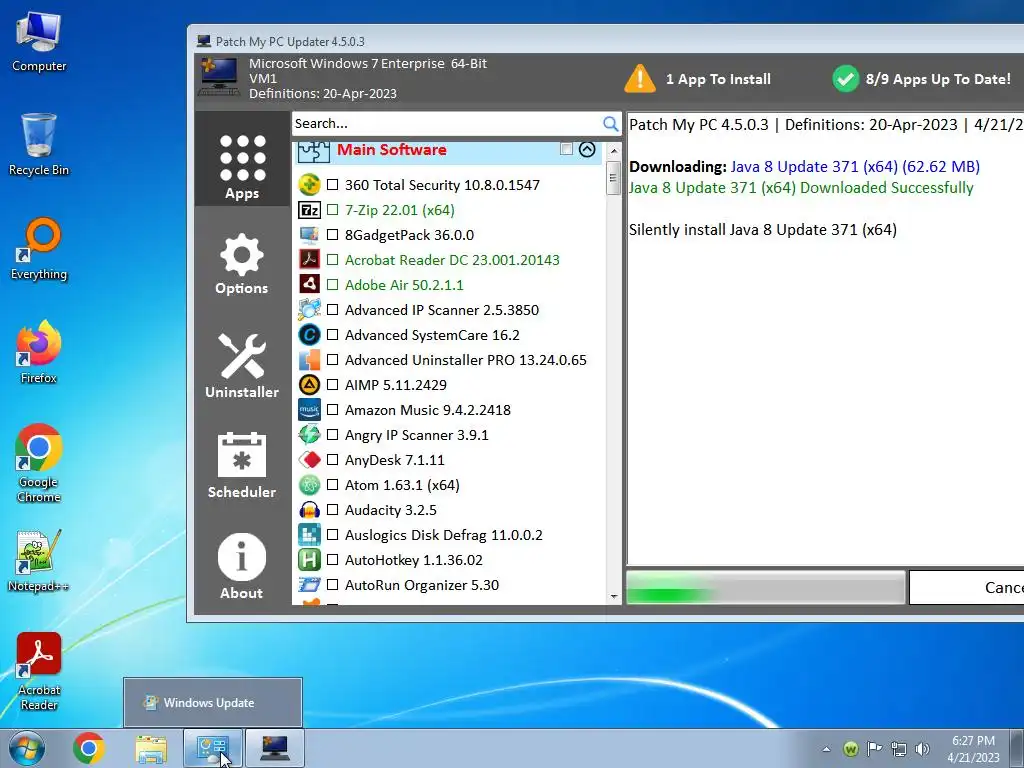Select the Firefox desktop shortcut
The height and width of the screenshot is (768, 1024).
(39, 352)
